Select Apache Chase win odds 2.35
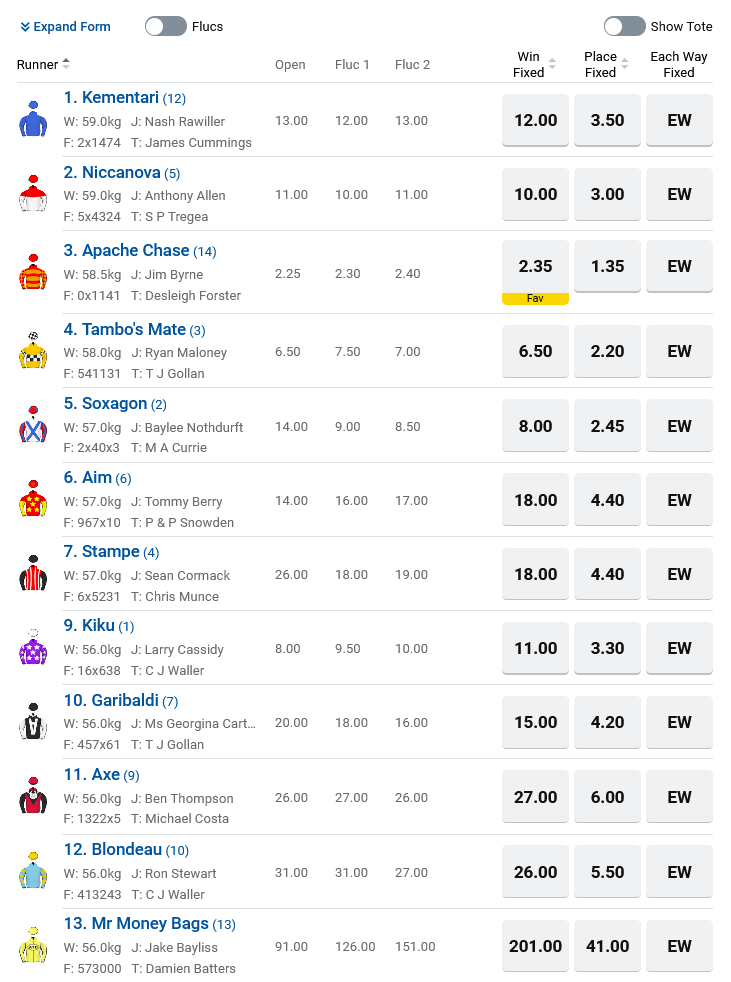731x982 pixels. pyautogui.click(x=535, y=267)
